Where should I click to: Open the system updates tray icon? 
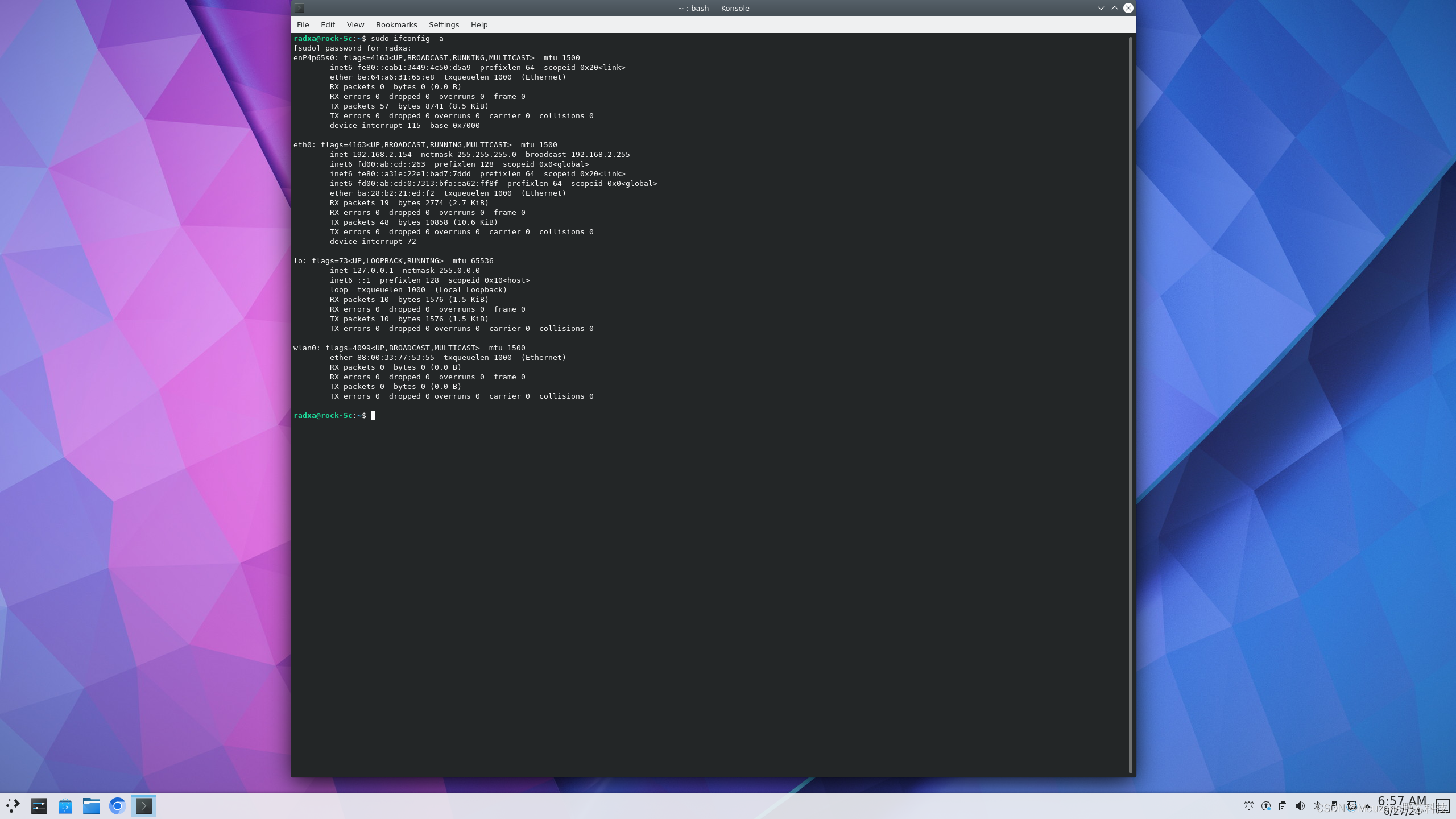click(1266, 806)
